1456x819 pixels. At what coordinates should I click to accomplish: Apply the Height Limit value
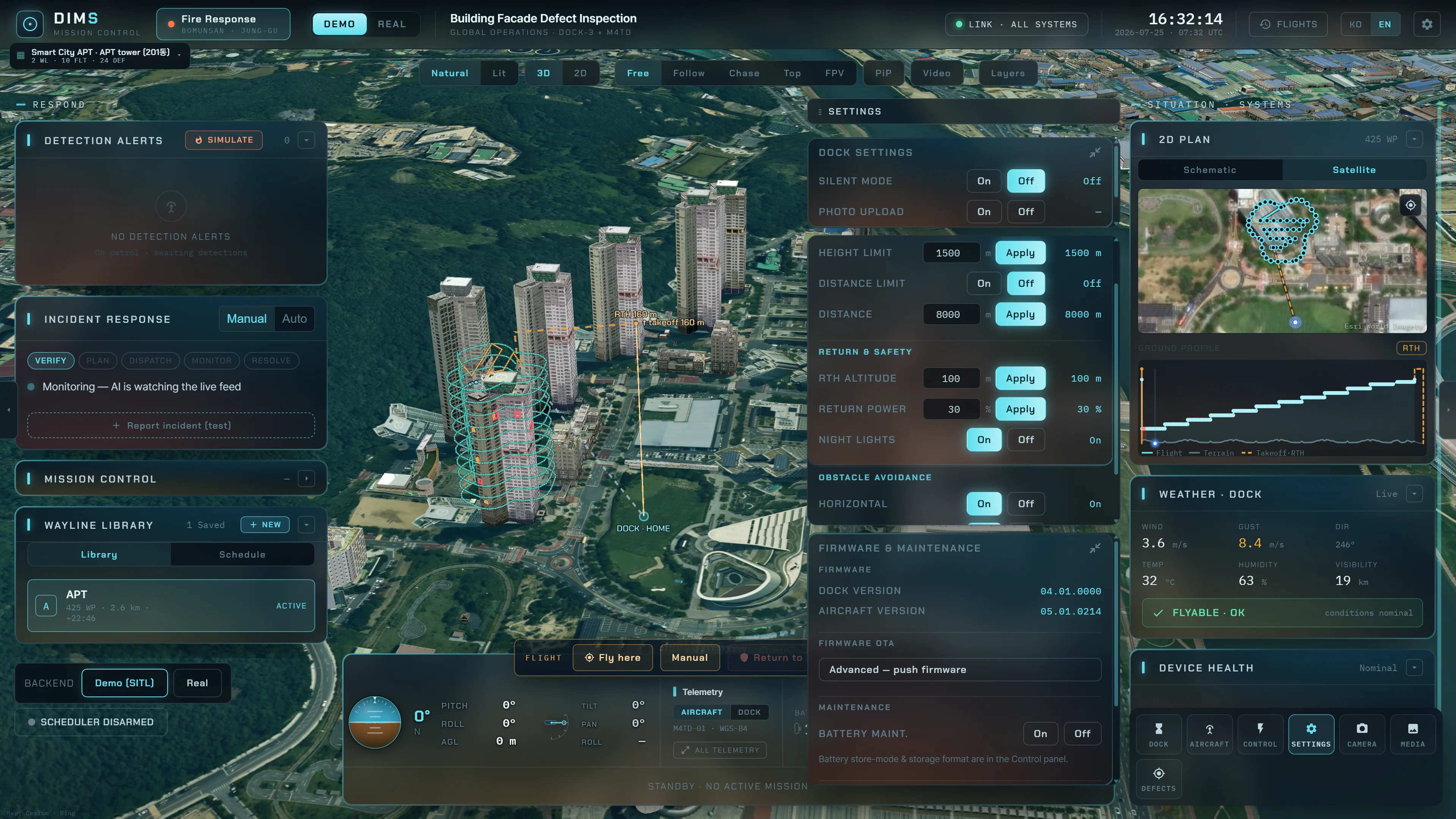(x=1020, y=253)
